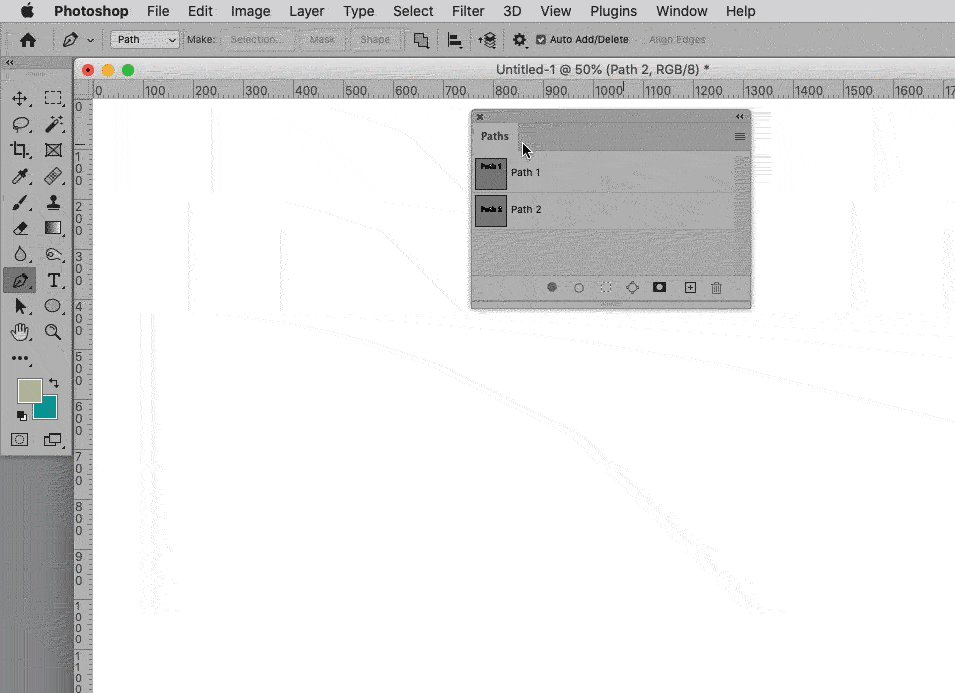Reset default foreground and background colors
The width and height of the screenshot is (955, 693).
[x=21, y=416]
